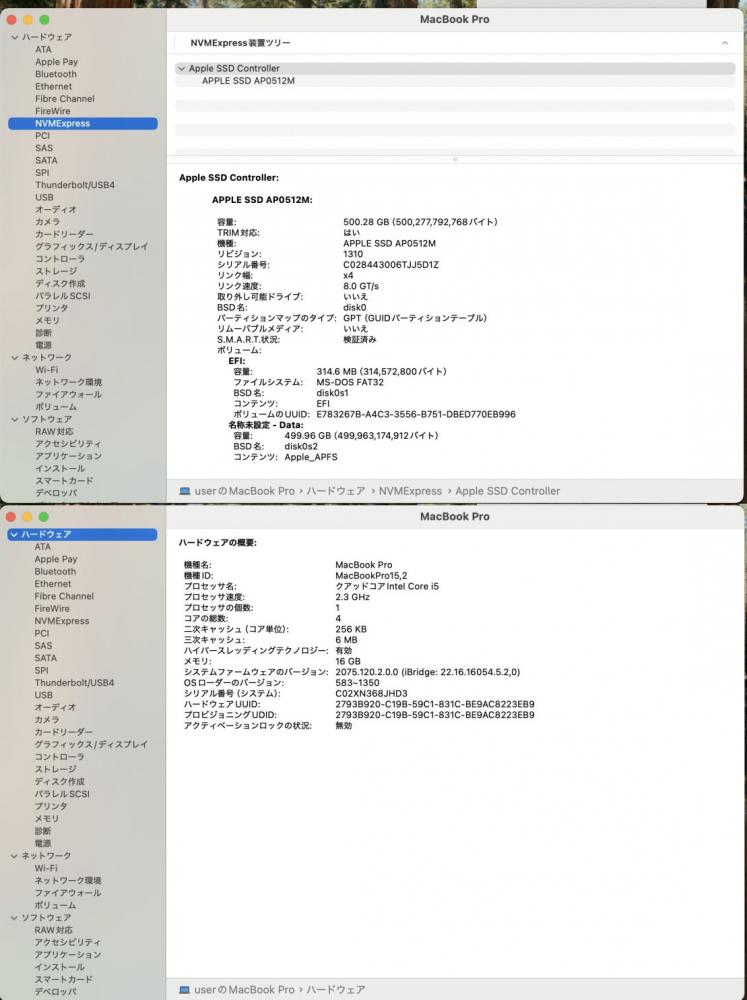Click the laptop icon in bottom window's path bar

tap(185, 990)
